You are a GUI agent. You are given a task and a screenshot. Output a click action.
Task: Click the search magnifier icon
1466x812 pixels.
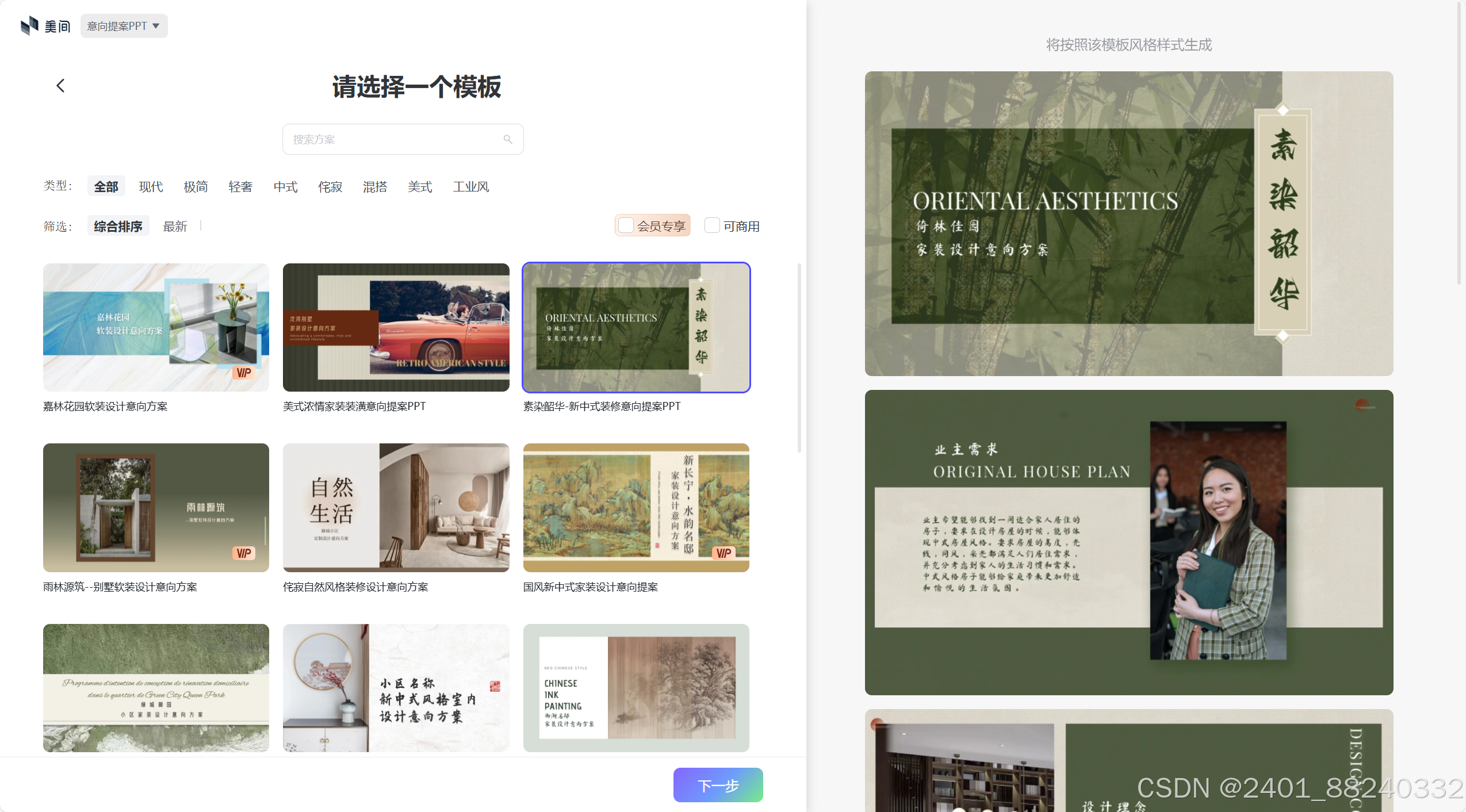[x=508, y=139]
